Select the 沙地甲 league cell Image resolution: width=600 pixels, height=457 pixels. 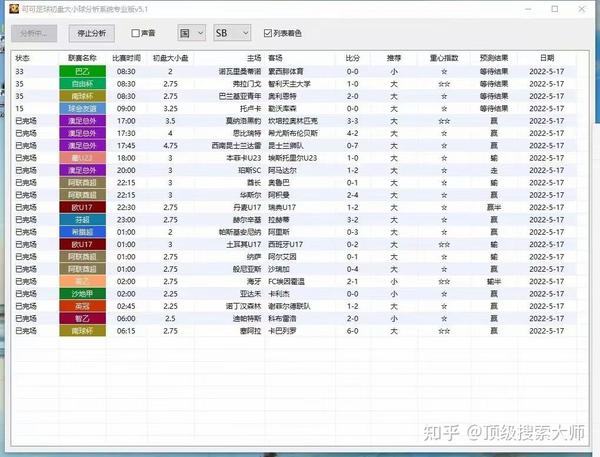point(83,294)
